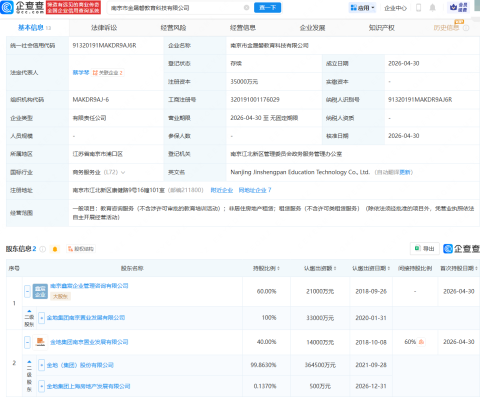This screenshot has width=480, height=397.
Task: Open the 股权结构 chart button
Action: [x=81, y=249]
